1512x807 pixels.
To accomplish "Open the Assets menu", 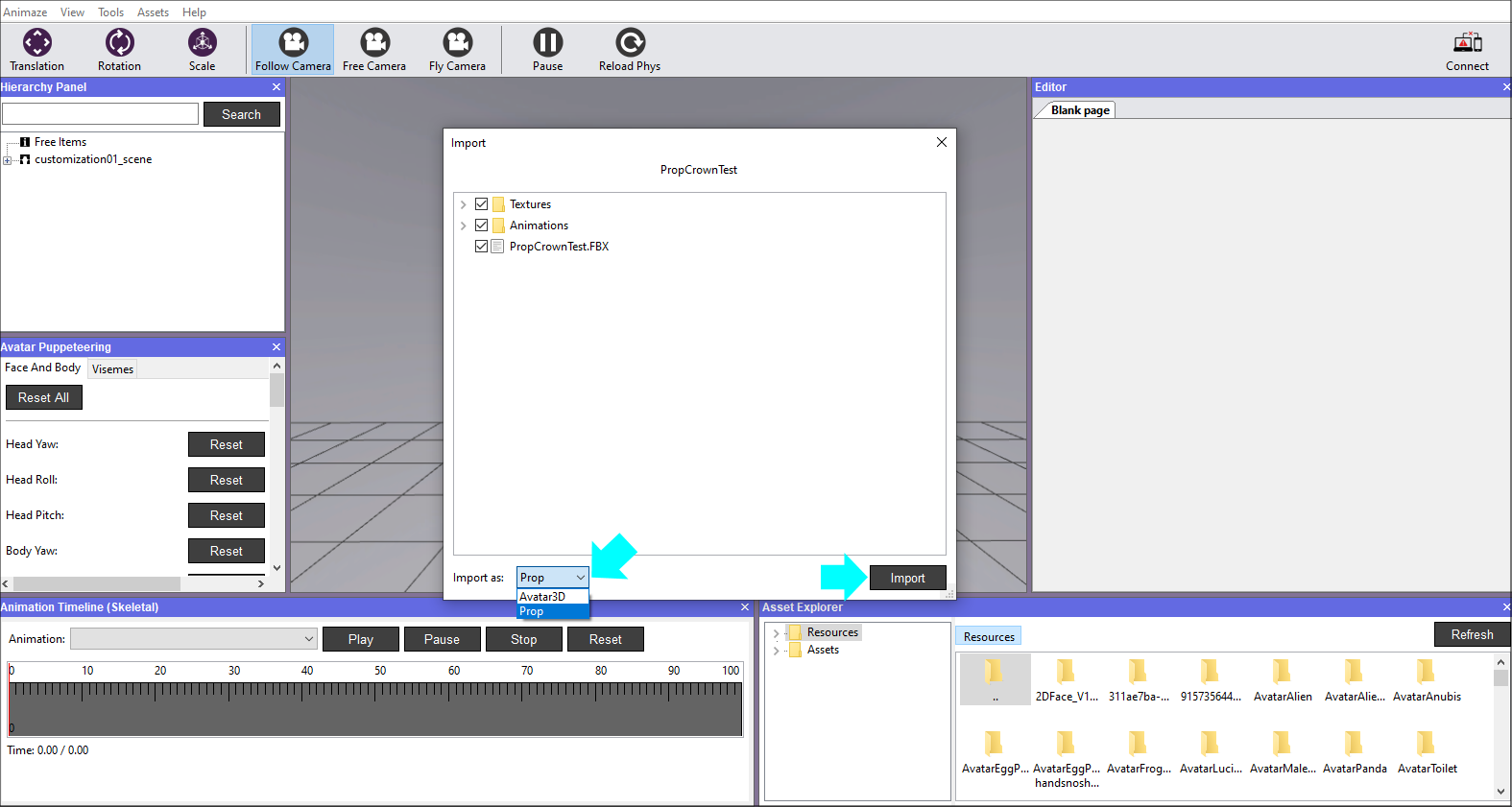I will click(153, 12).
